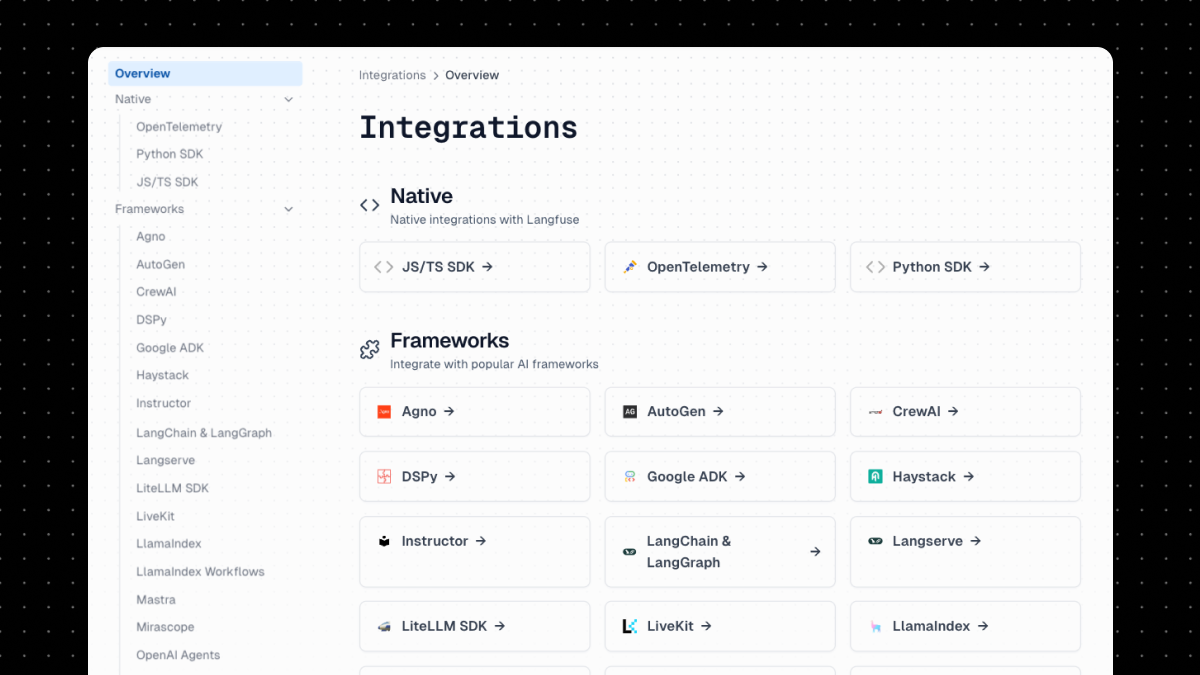The image size is (1200, 675).
Task: Collapse the Frameworks section chevron in sidebar
Action: [x=289, y=209]
